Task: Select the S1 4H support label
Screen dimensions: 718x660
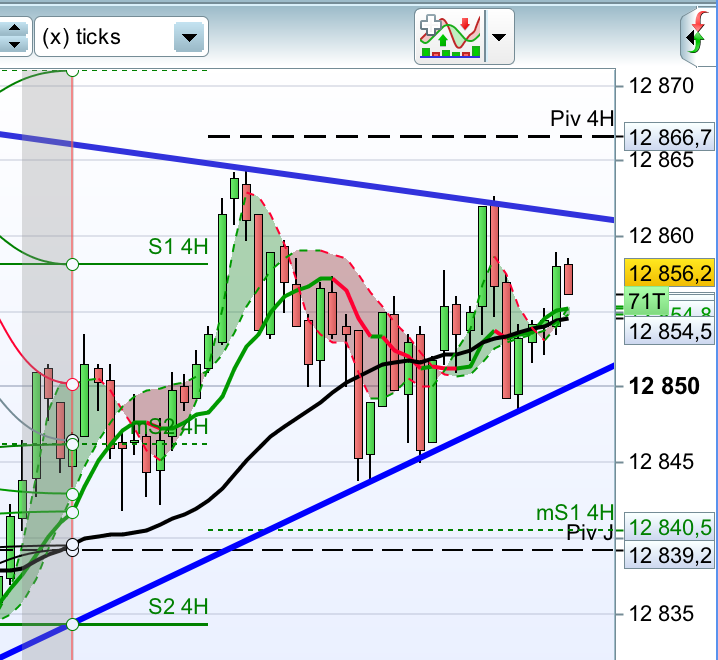Action: [x=178, y=246]
